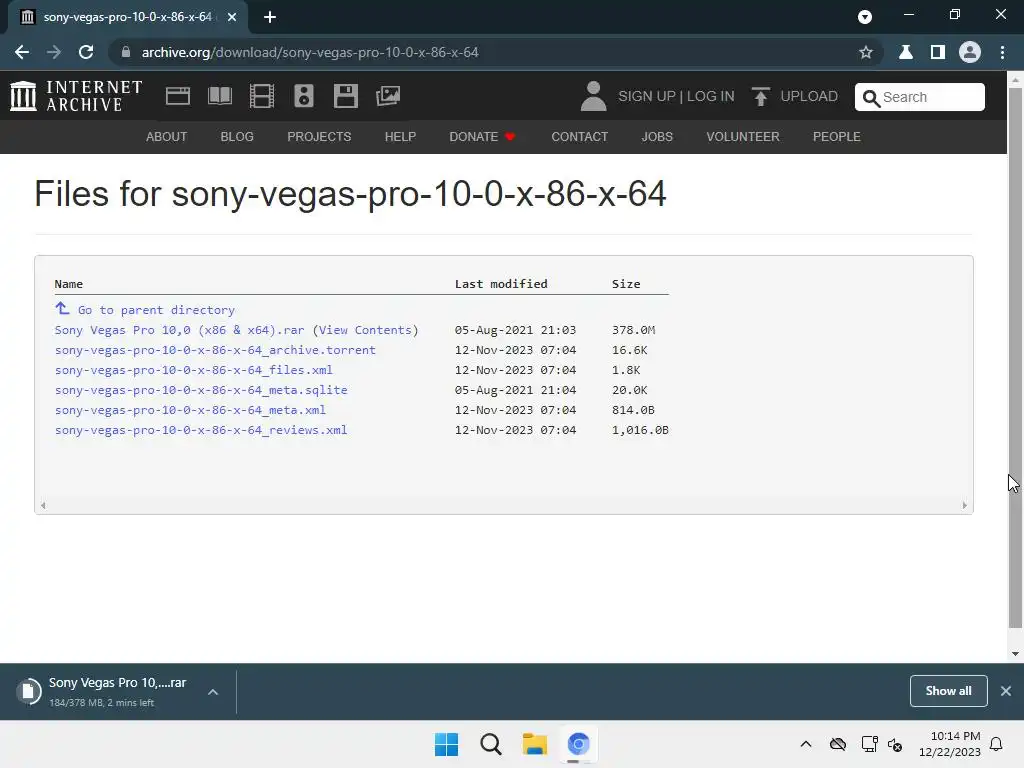Go back using the browser back arrow
Image resolution: width=1024 pixels, height=768 pixels.
point(22,52)
